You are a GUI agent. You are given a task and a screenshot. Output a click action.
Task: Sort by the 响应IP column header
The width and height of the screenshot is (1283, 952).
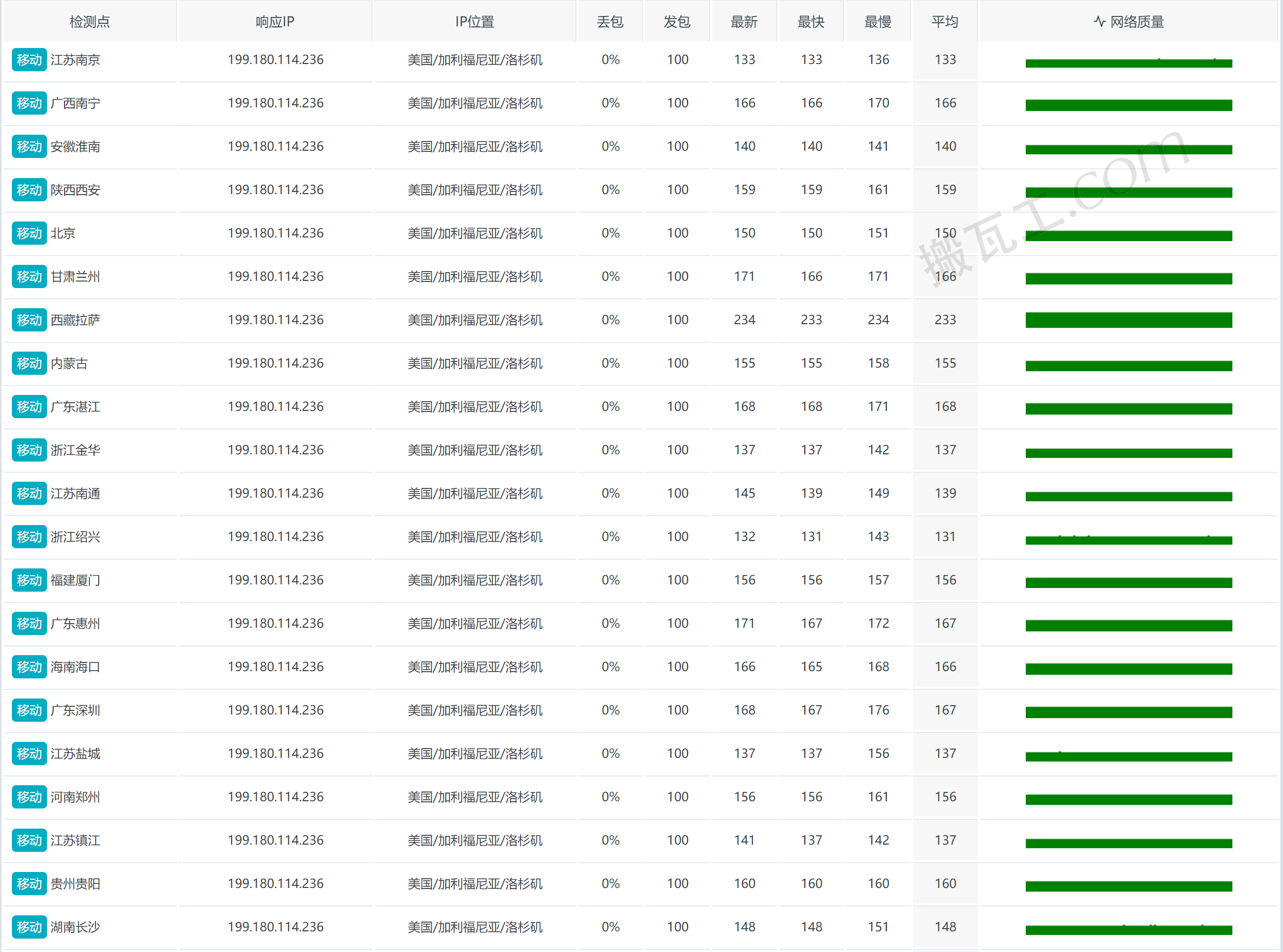click(x=275, y=22)
